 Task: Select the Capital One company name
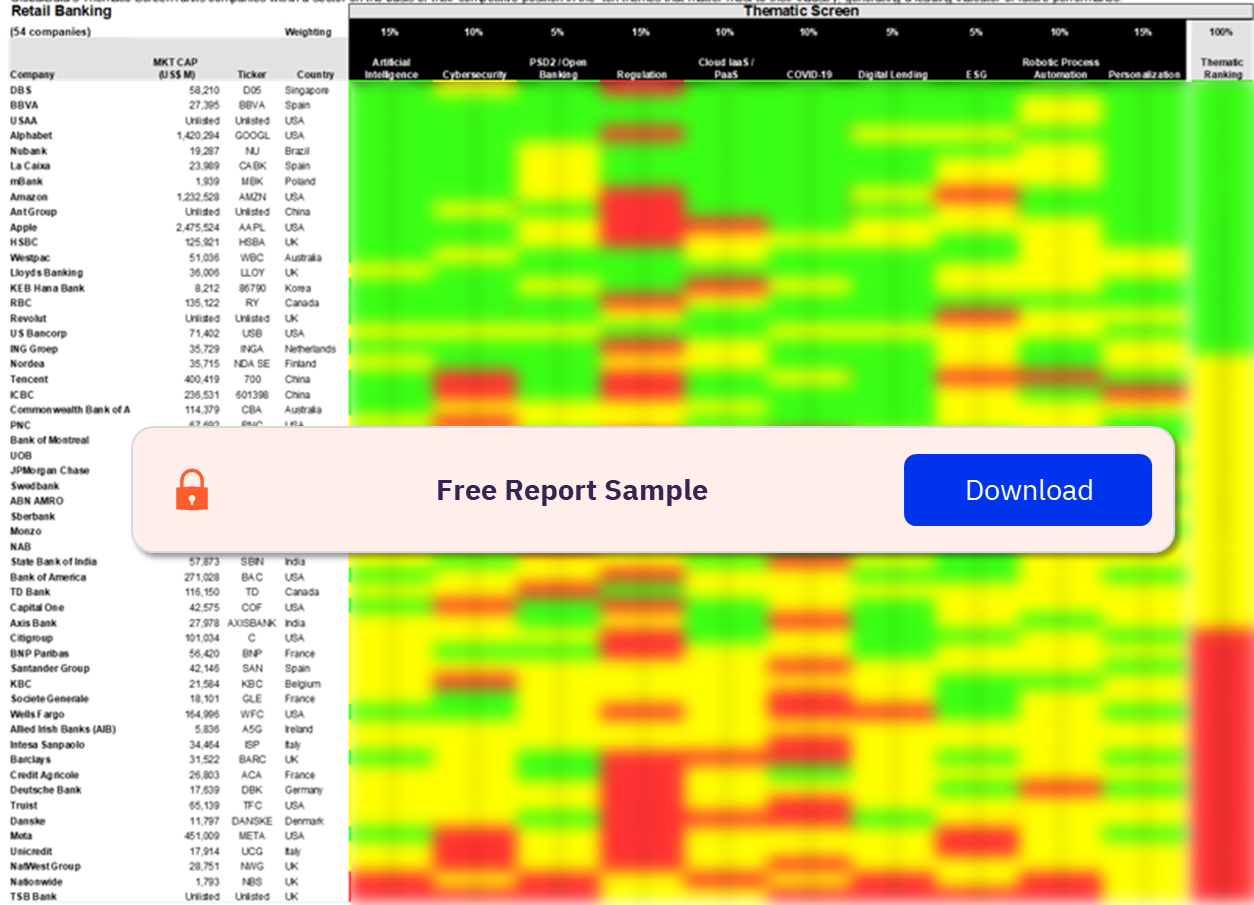pos(37,608)
